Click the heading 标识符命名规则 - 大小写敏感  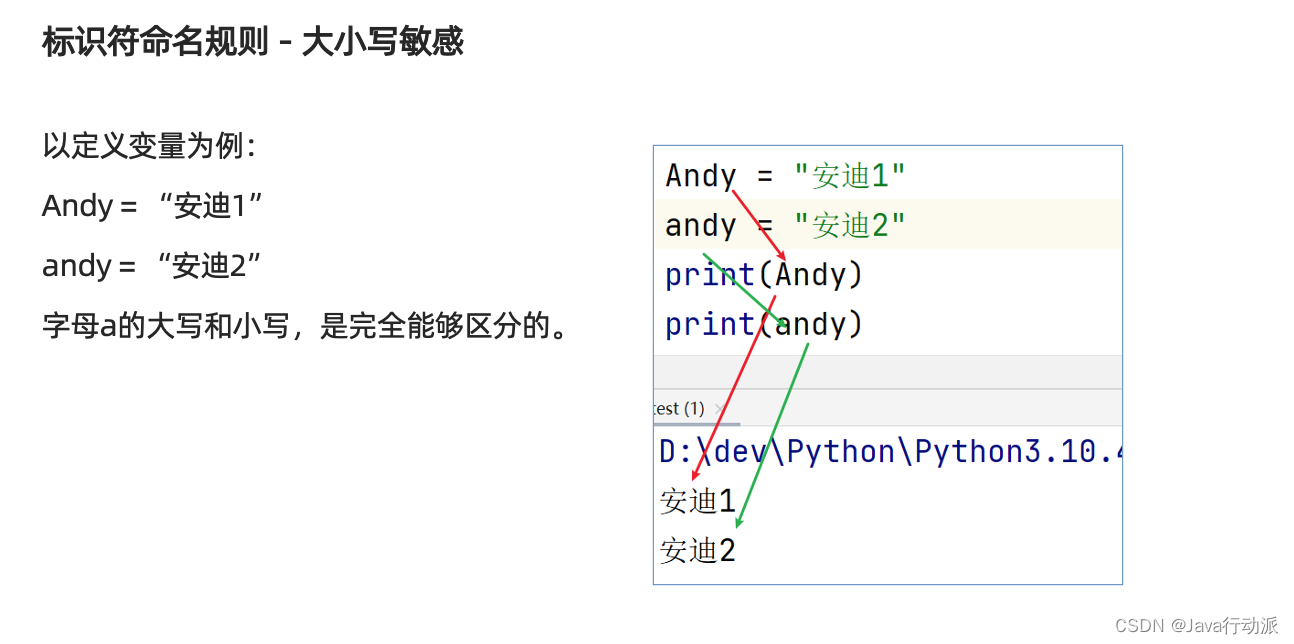[x=252, y=42]
